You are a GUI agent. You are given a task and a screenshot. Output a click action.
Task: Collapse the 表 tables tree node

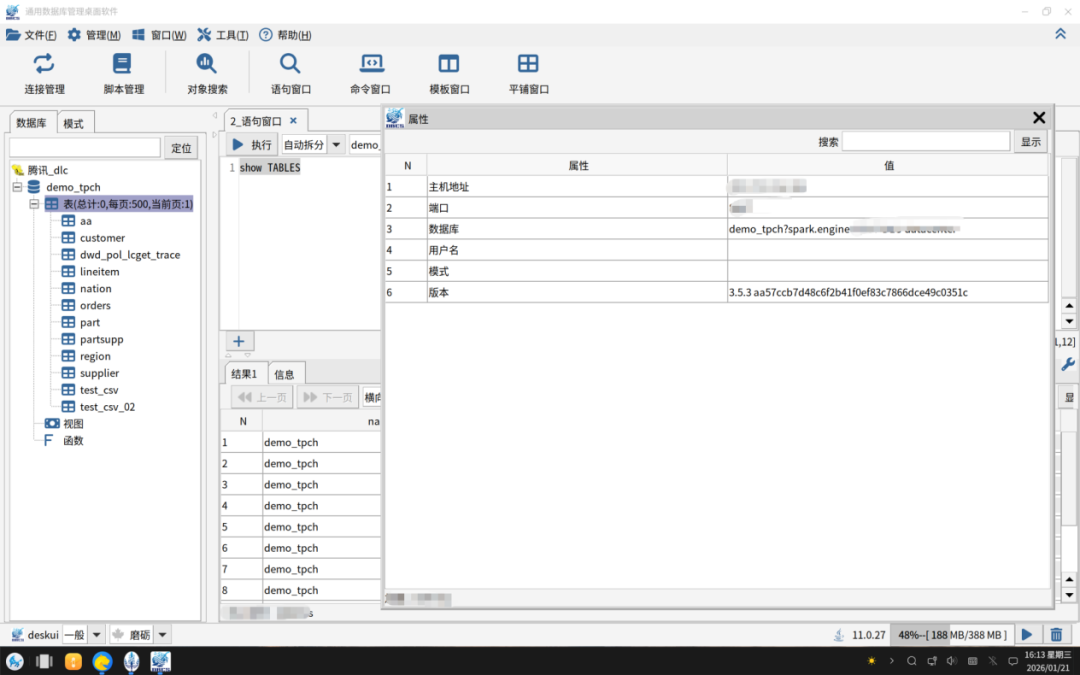[34, 204]
